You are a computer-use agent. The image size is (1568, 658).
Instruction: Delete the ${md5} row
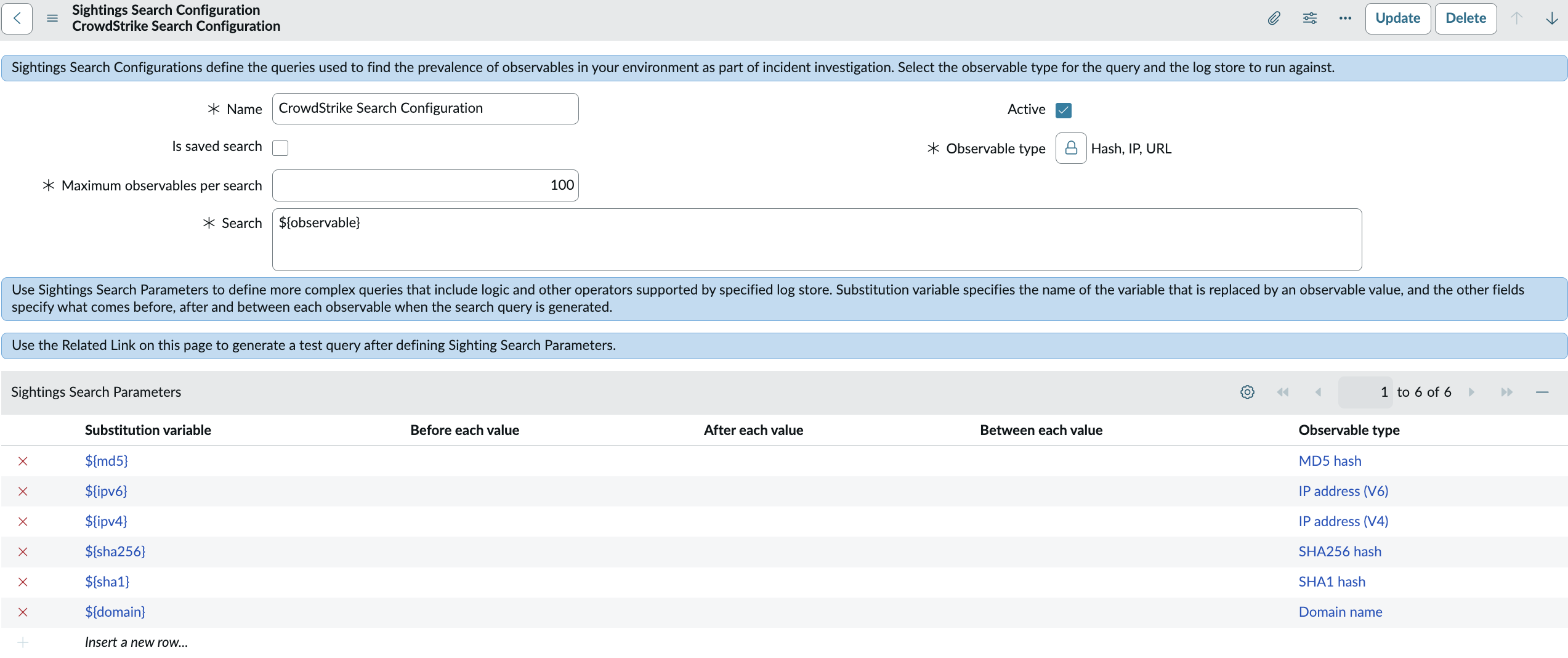point(23,461)
